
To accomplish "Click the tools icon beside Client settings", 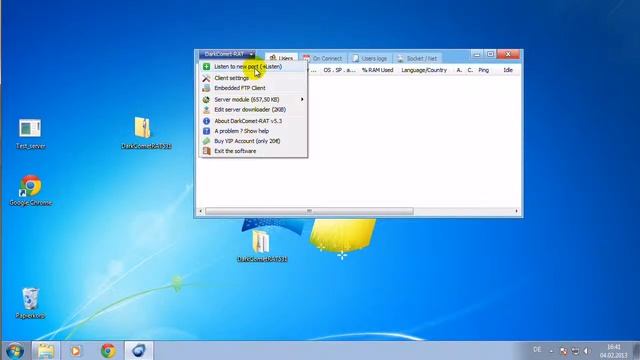I will pos(207,78).
